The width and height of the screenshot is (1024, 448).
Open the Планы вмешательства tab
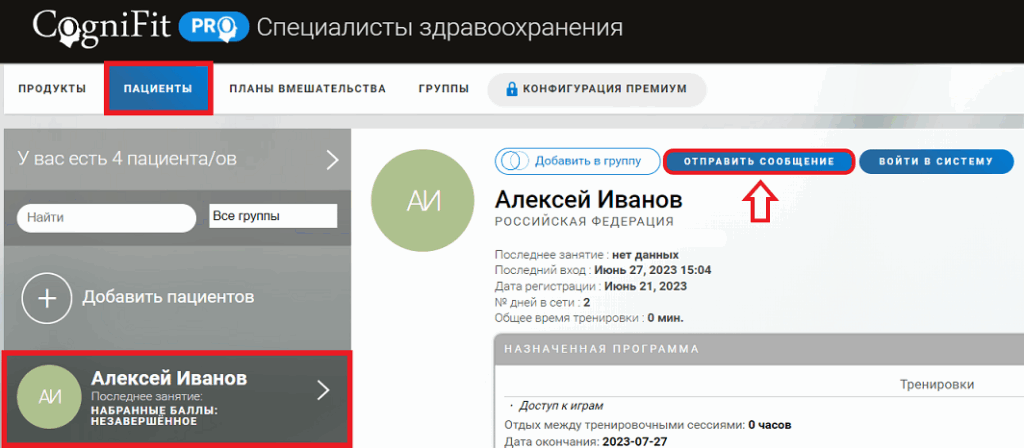[x=307, y=89]
